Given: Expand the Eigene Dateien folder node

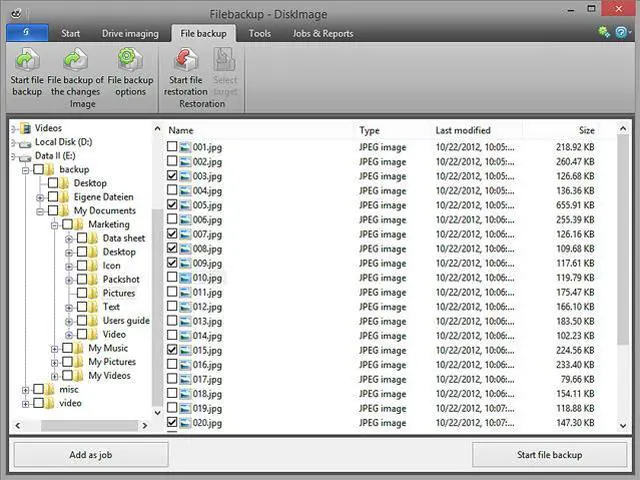Looking at the screenshot, I should point(40,197).
